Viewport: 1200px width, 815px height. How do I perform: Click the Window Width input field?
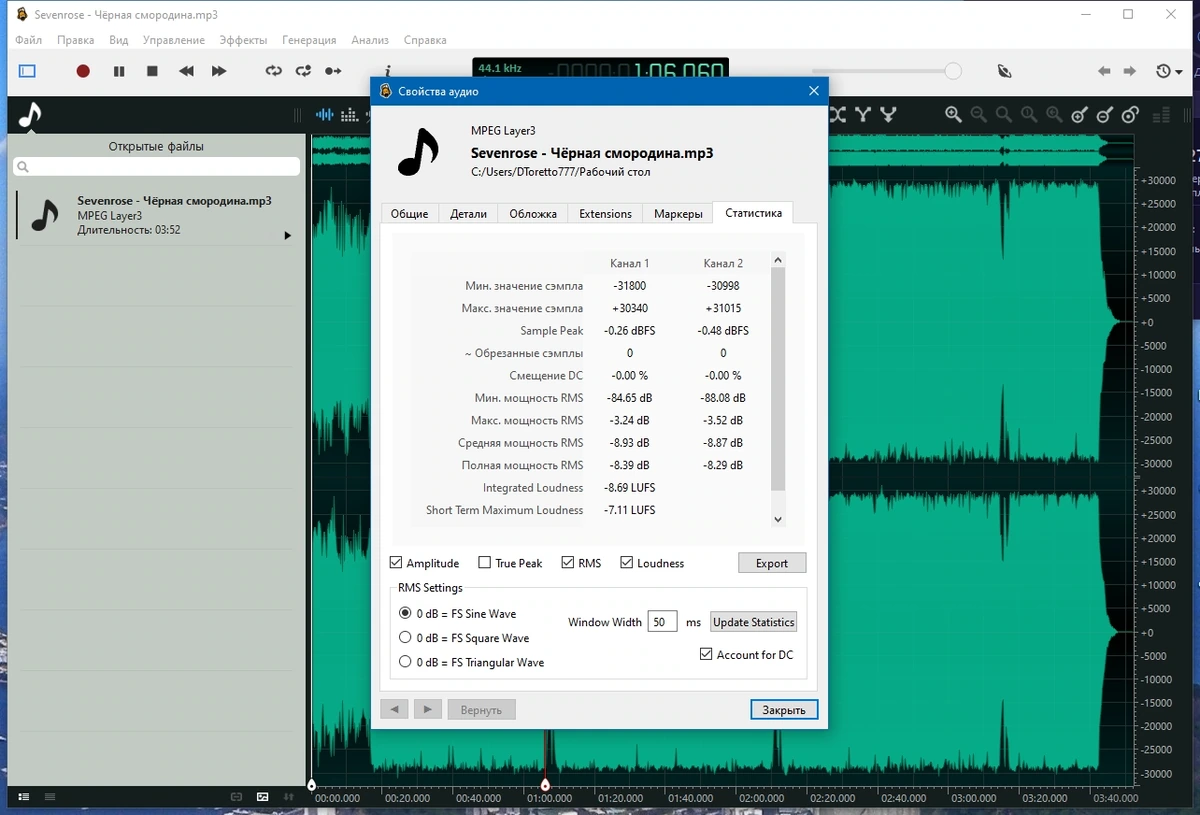point(662,622)
